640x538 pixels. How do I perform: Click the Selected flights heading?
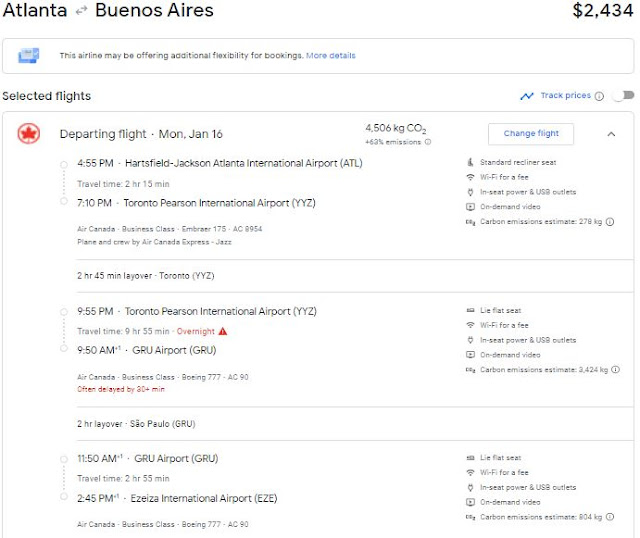(x=47, y=96)
